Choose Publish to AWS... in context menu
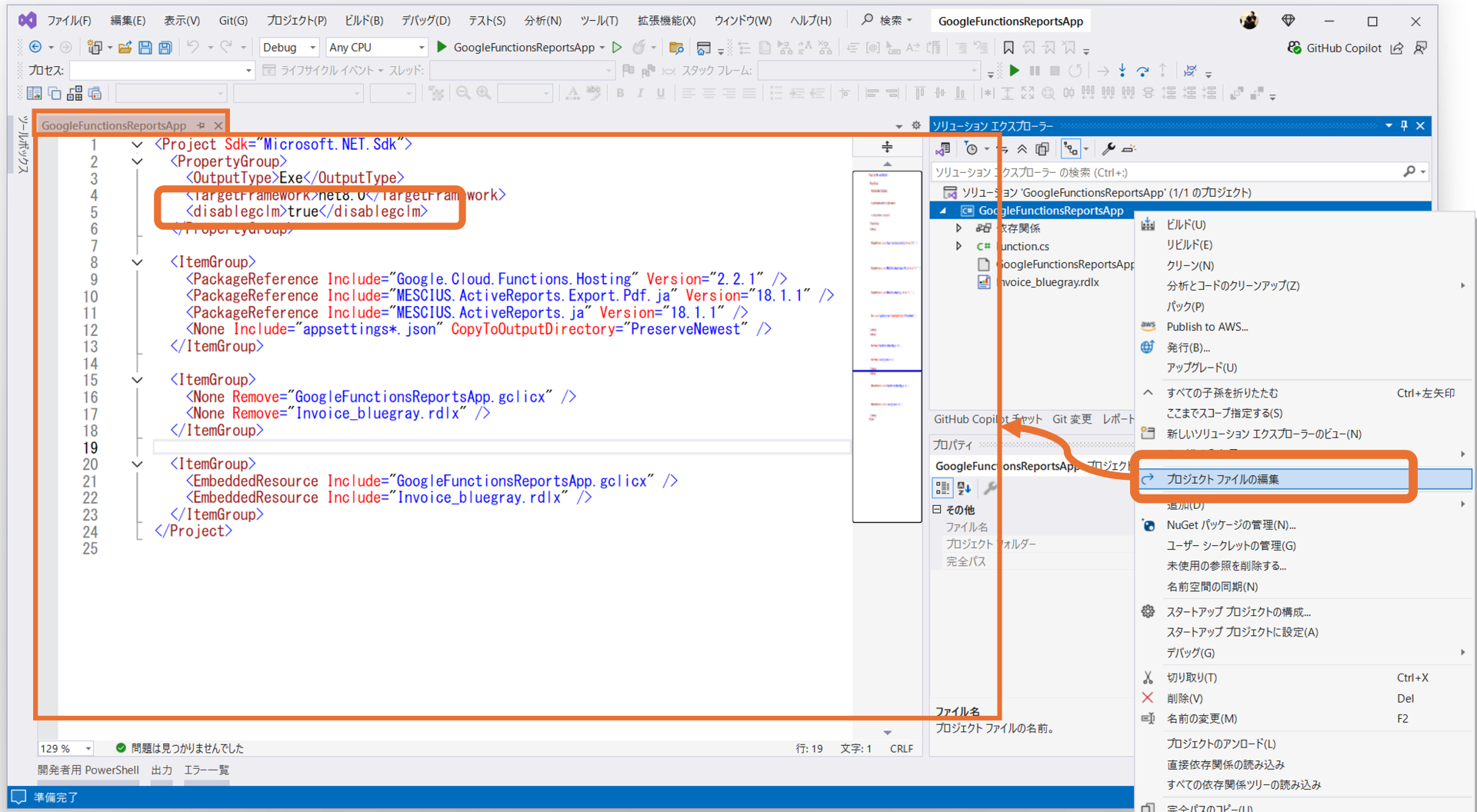This screenshot has width=1477, height=812. [1305, 327]
